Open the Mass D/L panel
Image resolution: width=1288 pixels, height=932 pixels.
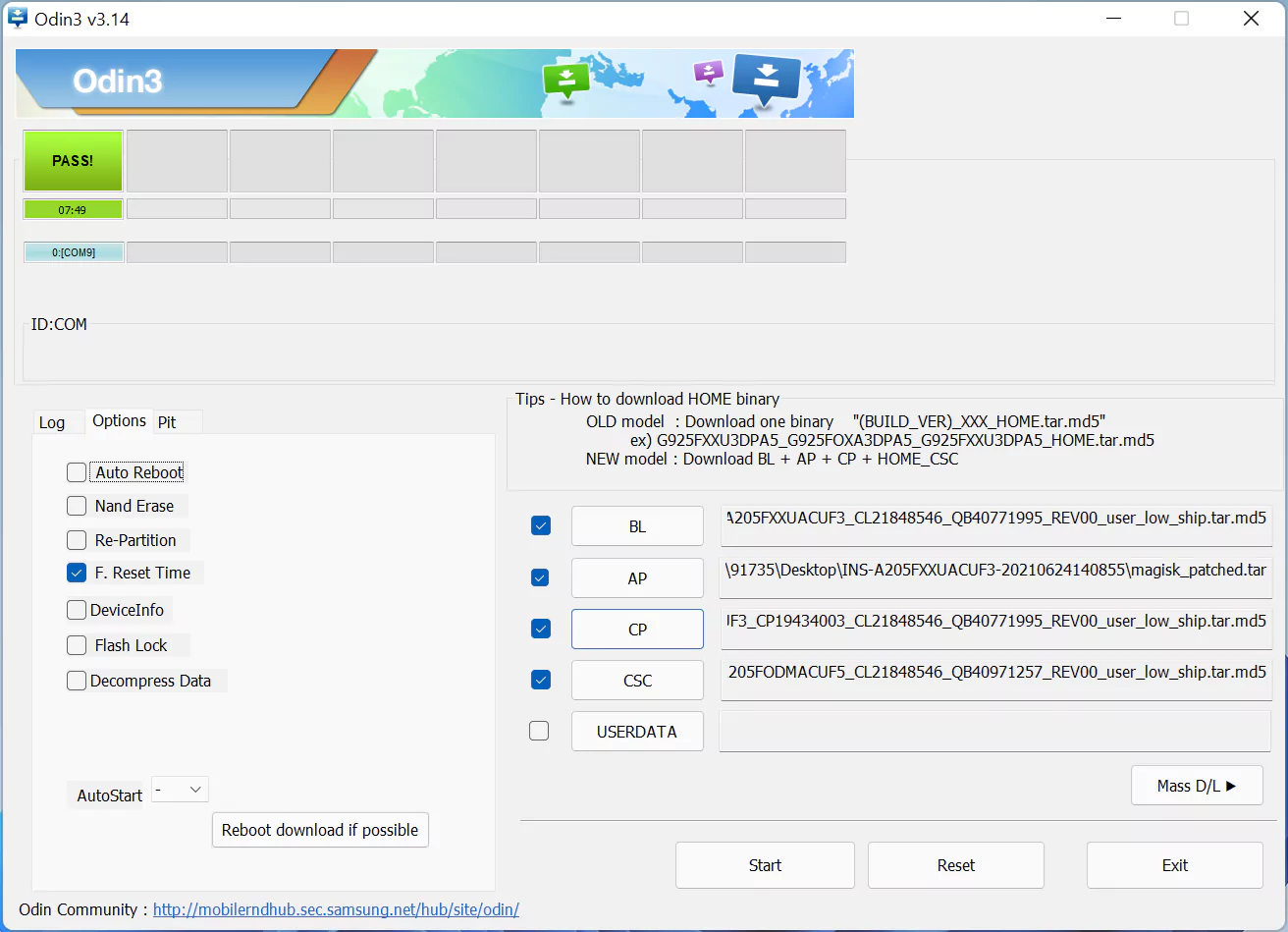coord(1197,786)
